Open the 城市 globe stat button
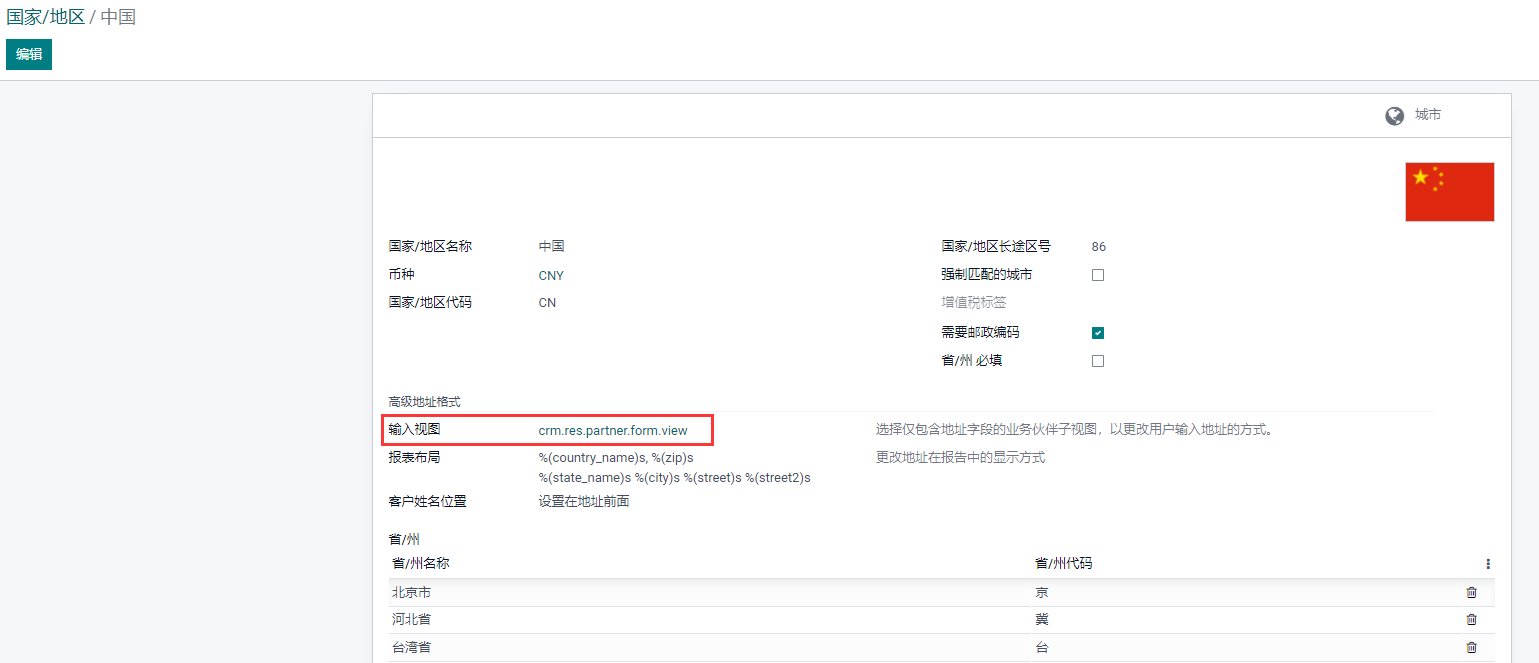The height and width of the screenshot is (663, 1539). pyautogui.click(x=1413, y=115)
